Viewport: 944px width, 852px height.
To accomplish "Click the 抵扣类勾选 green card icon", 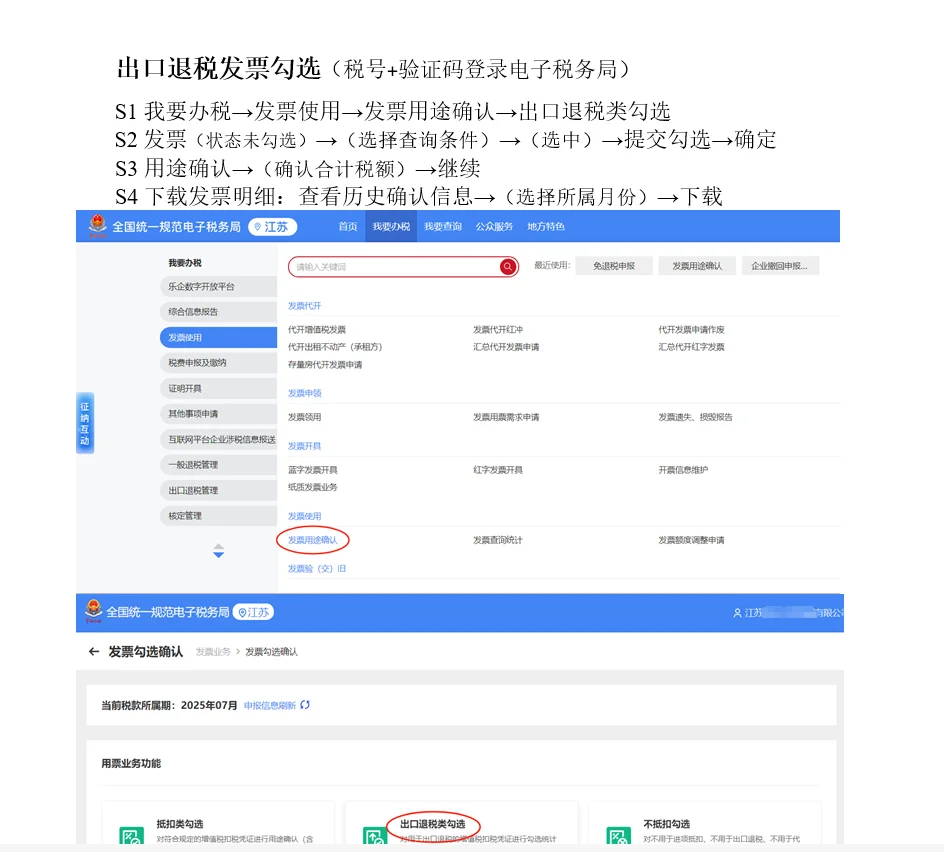I will pos(131,838).
